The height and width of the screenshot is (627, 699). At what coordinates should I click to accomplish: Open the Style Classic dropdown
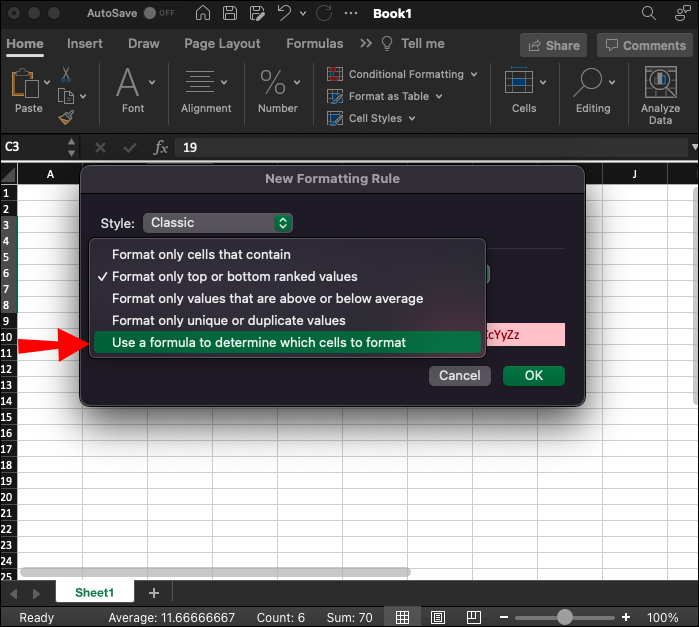[x=217, y=223]
